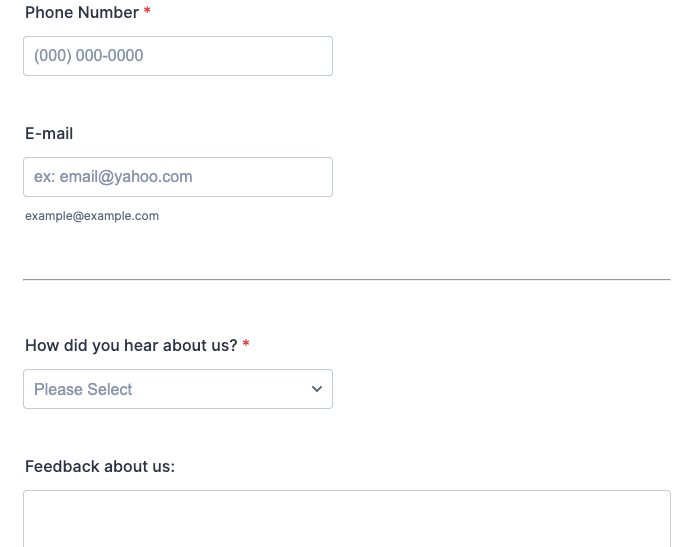Open the "How did you hear about us?" dropdown
The image size is (690, 547).
[177, 389]
